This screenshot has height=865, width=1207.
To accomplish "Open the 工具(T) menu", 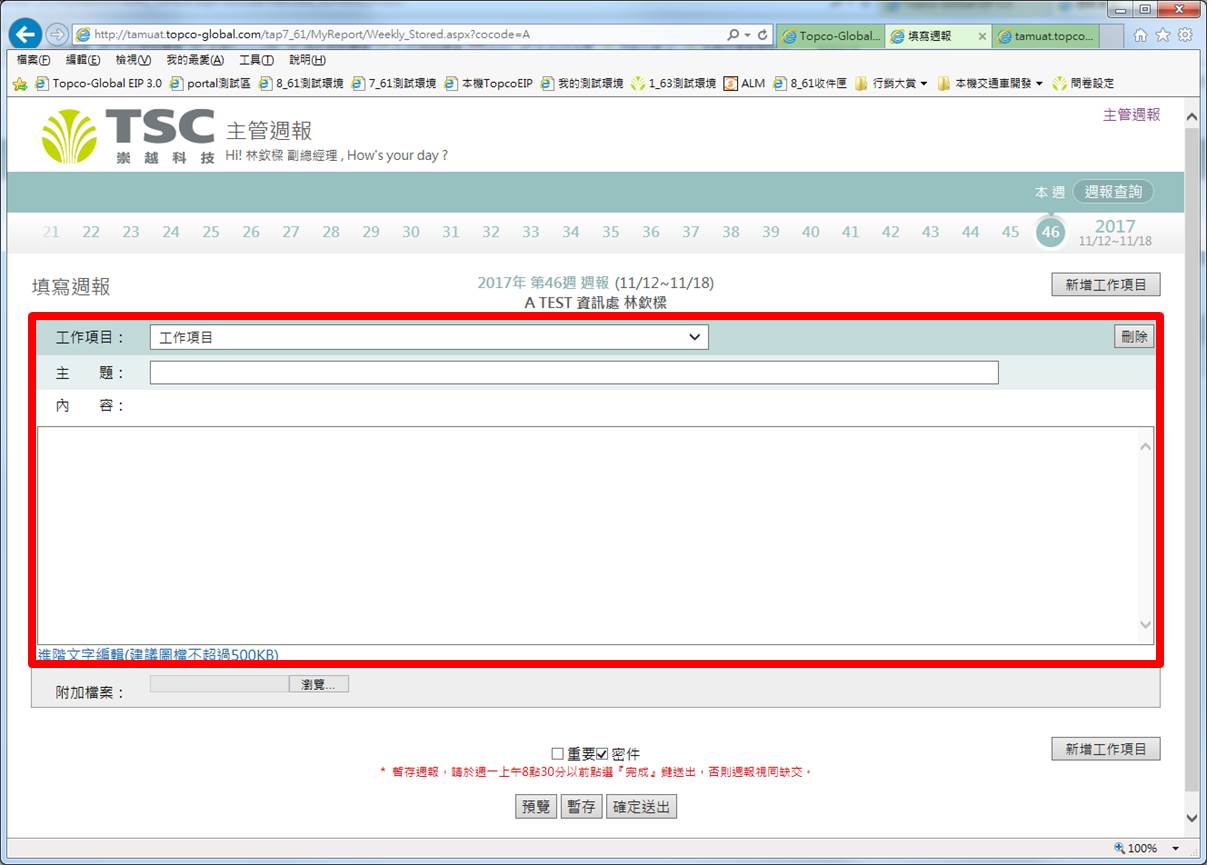I will tap(256, 60).
